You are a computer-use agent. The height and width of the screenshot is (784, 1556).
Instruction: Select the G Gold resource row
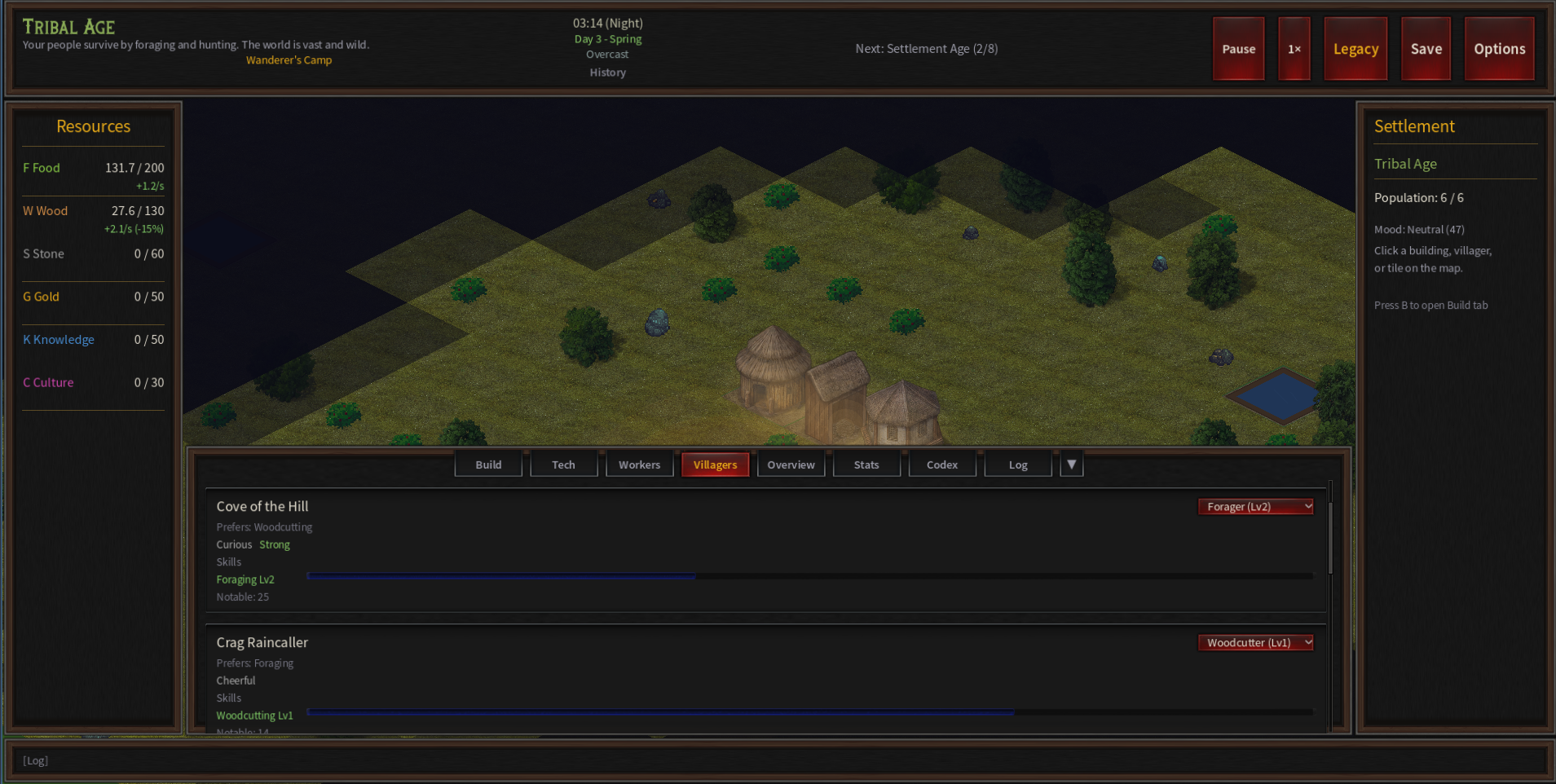[93, 297]
